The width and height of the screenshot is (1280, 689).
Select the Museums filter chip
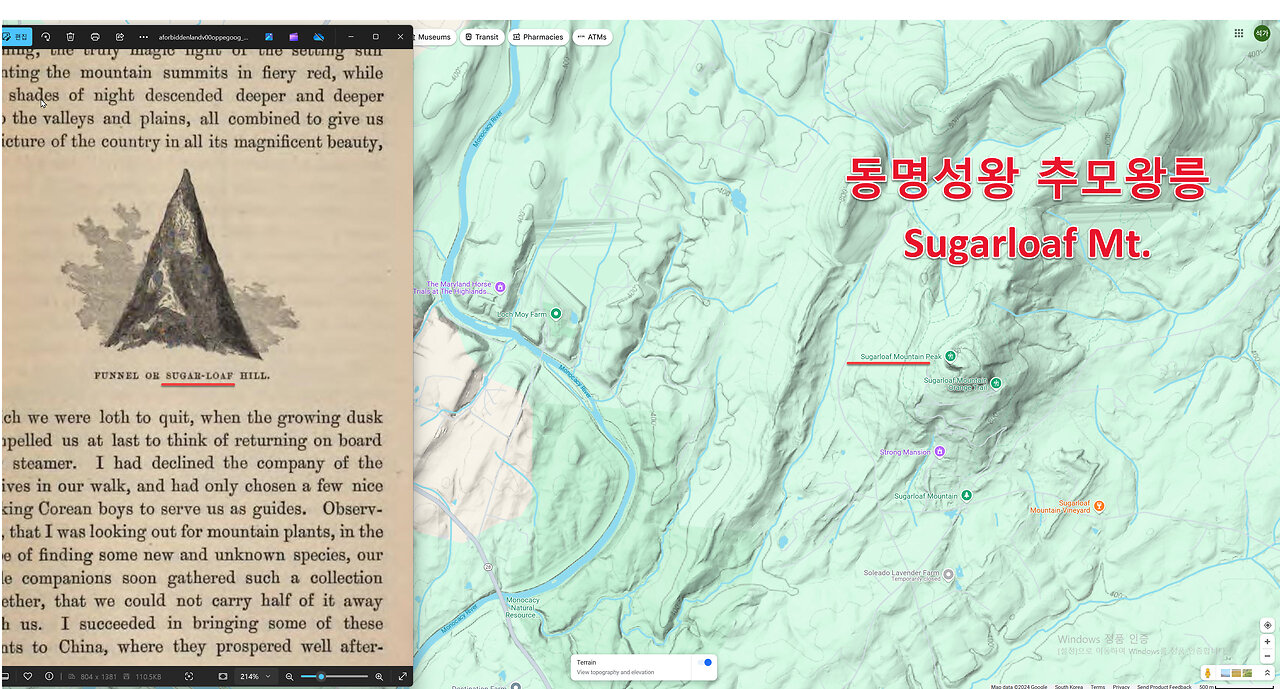point(434,37)
